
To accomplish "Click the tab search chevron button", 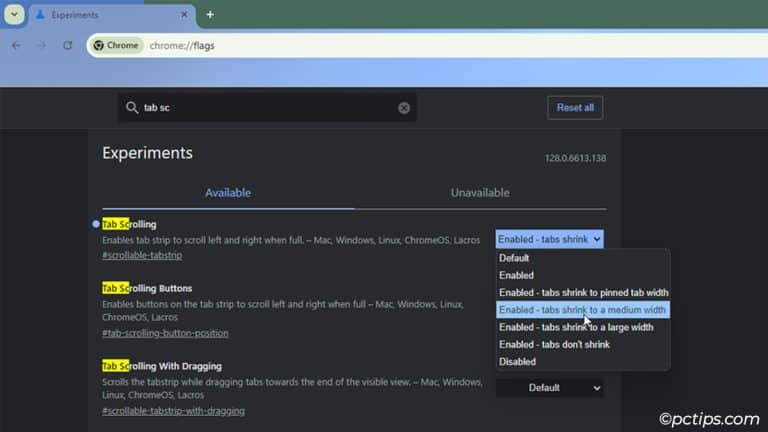I will (14, 14).
